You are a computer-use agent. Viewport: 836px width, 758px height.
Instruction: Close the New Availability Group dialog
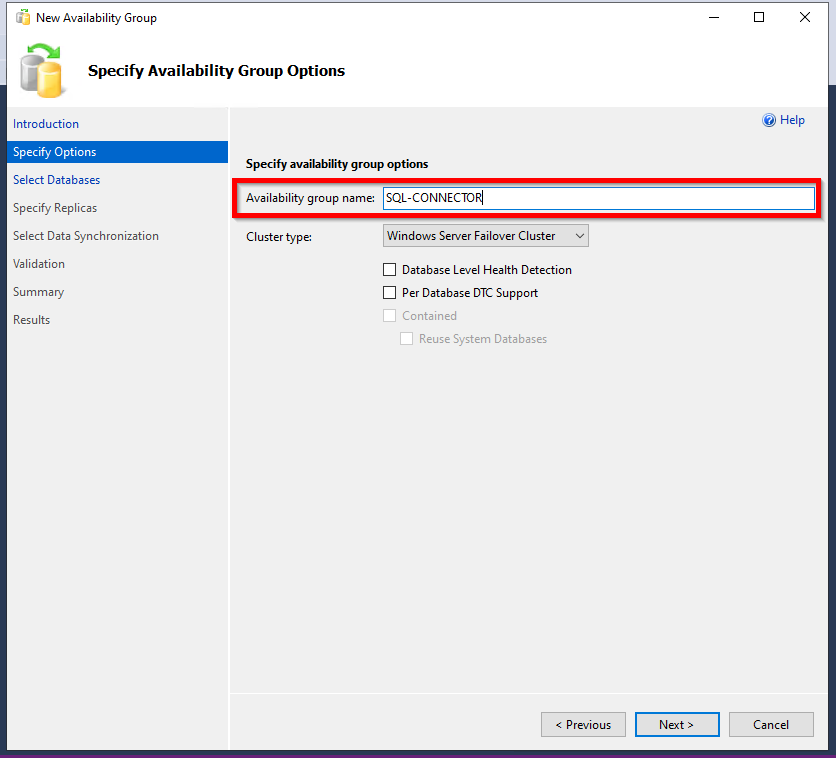coord(805,18)
